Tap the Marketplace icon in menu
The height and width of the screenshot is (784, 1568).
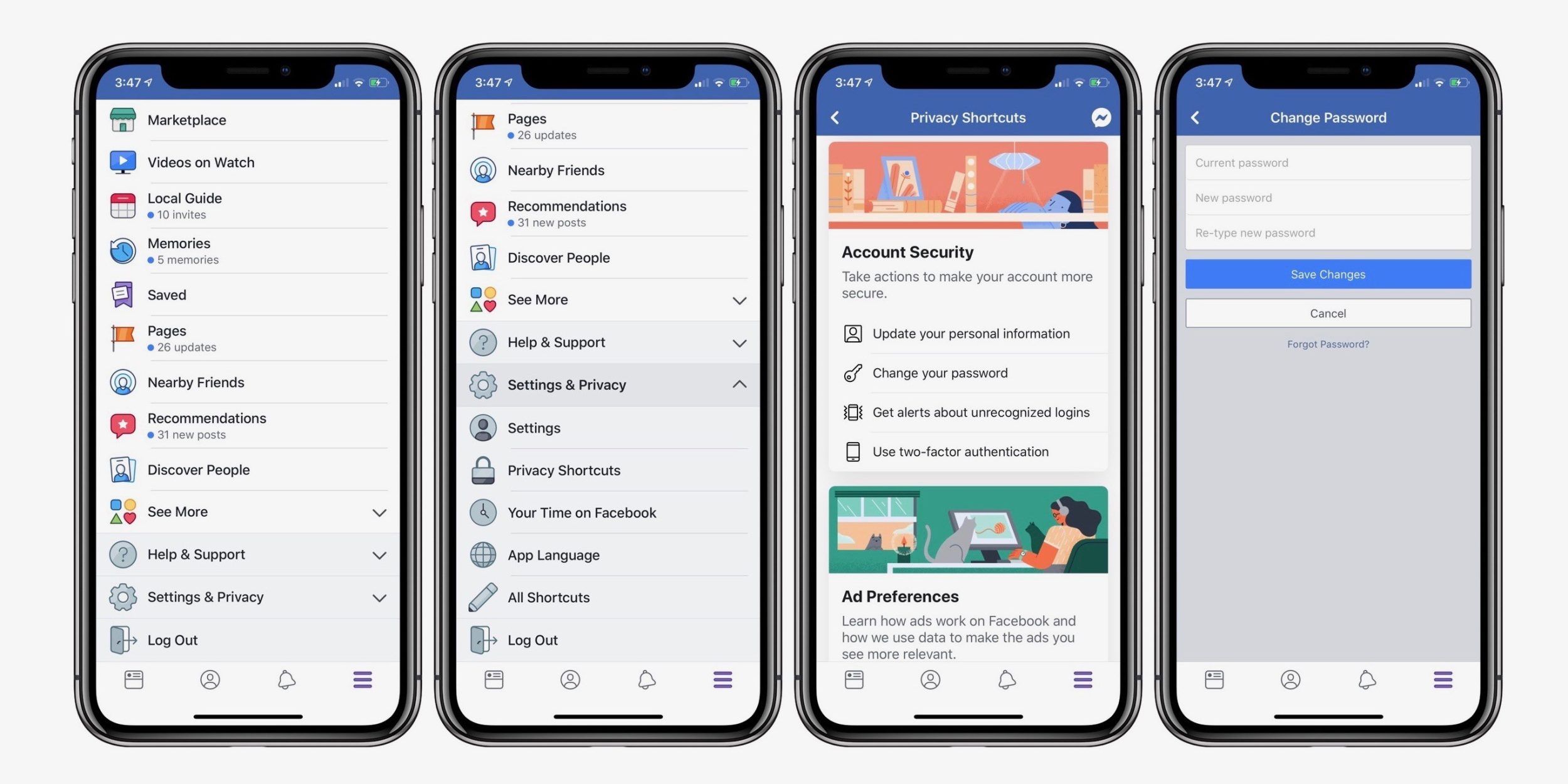pyautogui.click(x=122, y=119)
